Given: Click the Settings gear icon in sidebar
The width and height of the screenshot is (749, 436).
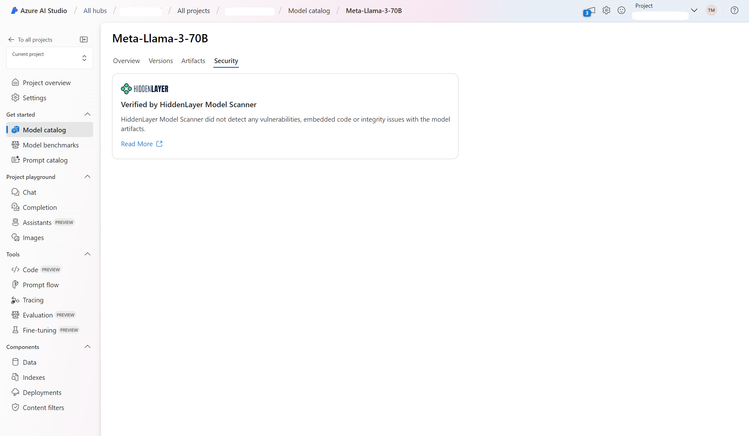Looking at the screenshot, I should click(15, 97).
